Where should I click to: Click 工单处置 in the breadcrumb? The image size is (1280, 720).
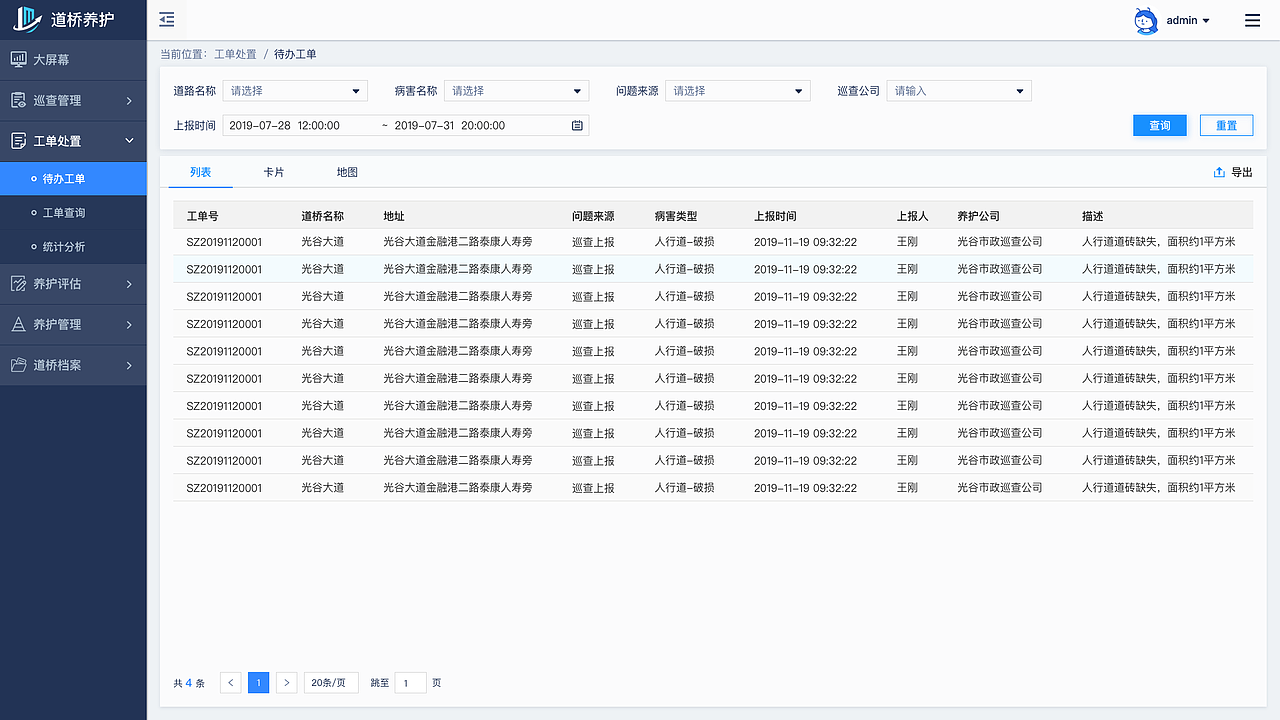click(235, 54)
